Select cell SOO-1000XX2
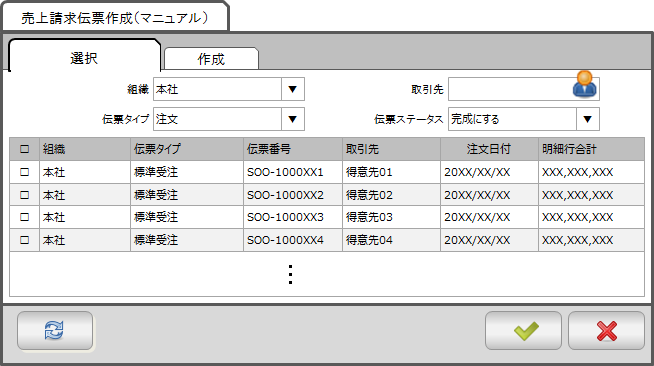The height and width of the screenshot is (366, 654). (293, 195)
